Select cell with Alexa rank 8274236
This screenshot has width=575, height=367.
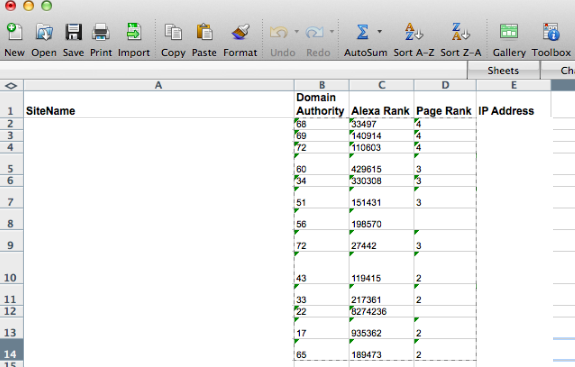tap(381, 311)
